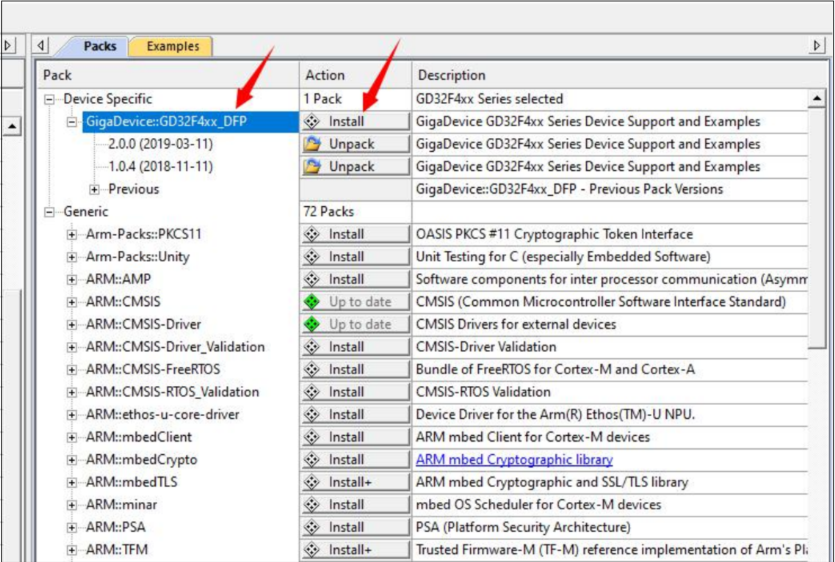Expand the Arm-Packs::PKCS11 node
Image resolution: width=835 pixels, height=562 pixels.
tap(71, 234)
